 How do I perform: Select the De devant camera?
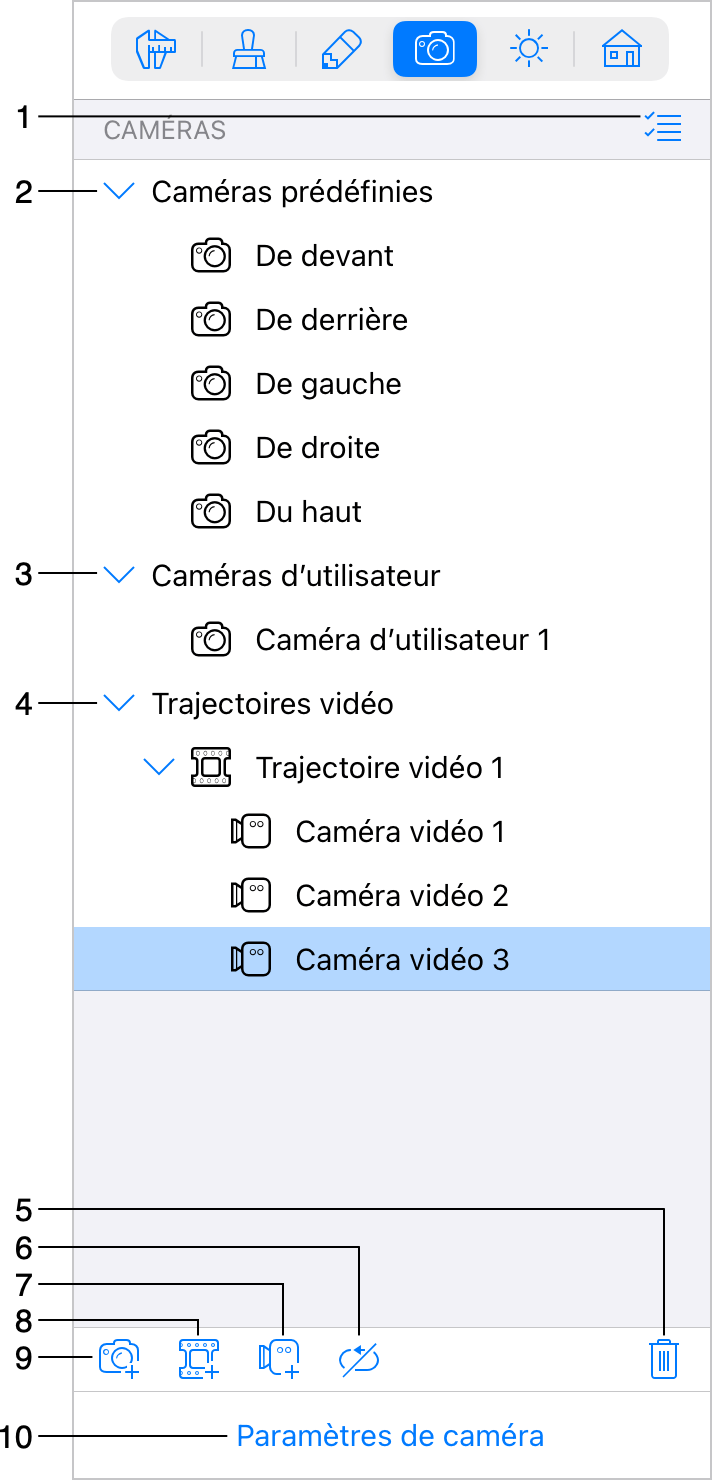pos(392,256)
